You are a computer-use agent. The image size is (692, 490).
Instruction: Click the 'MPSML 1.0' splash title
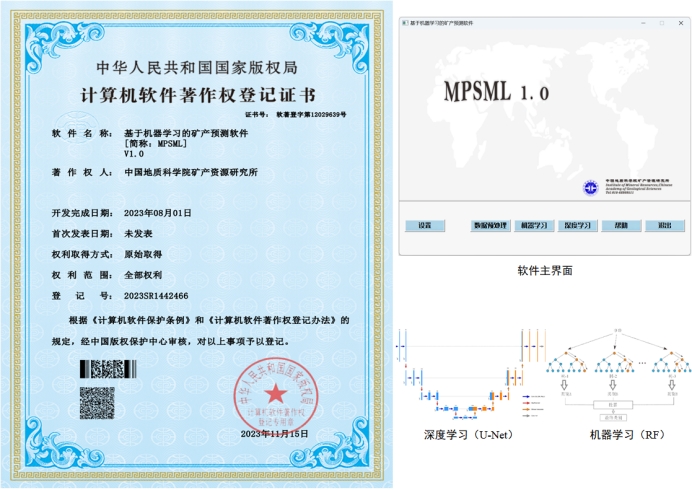click(496, 92)
